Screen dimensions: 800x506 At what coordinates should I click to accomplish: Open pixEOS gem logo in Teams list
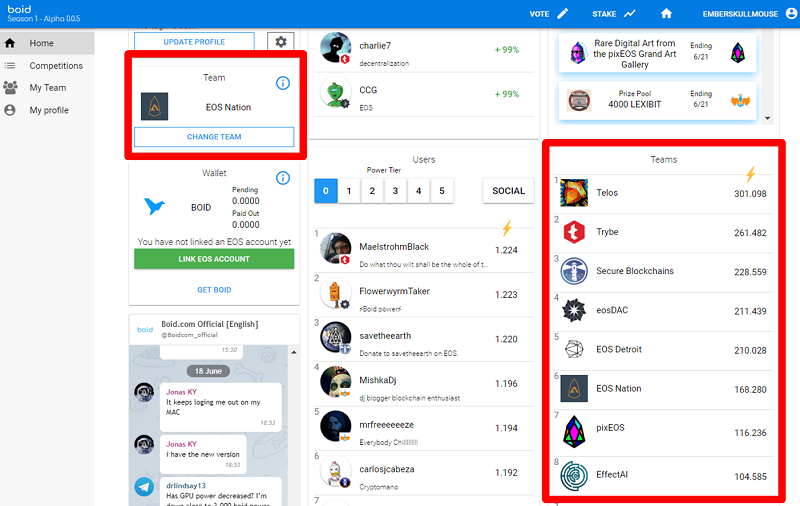point(574,432)
